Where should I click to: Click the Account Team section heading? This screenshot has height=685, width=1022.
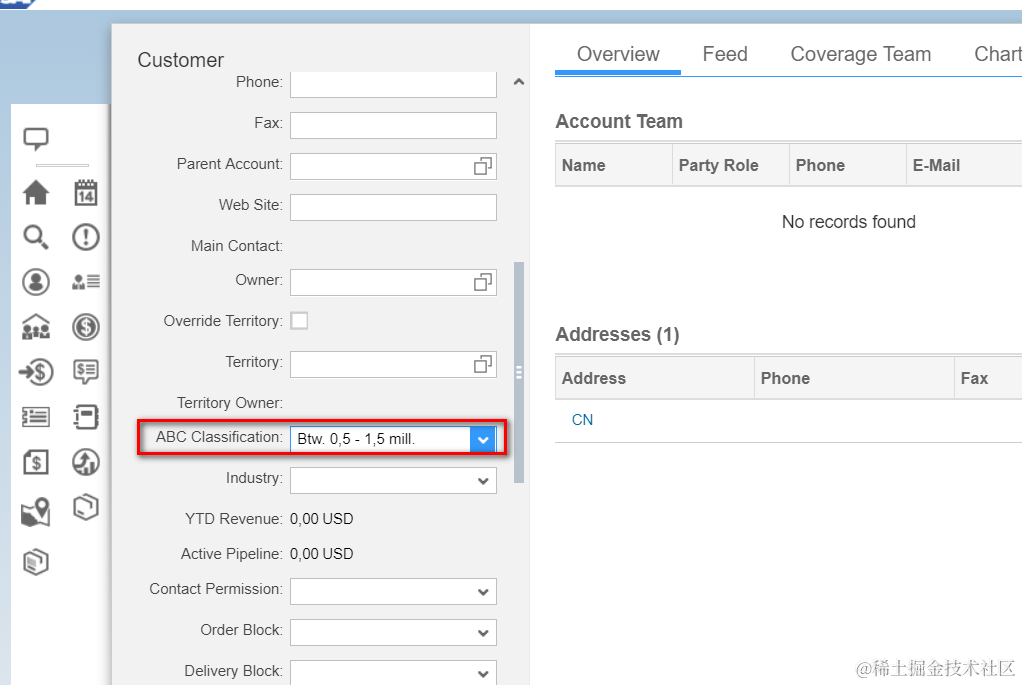(619, 121)
